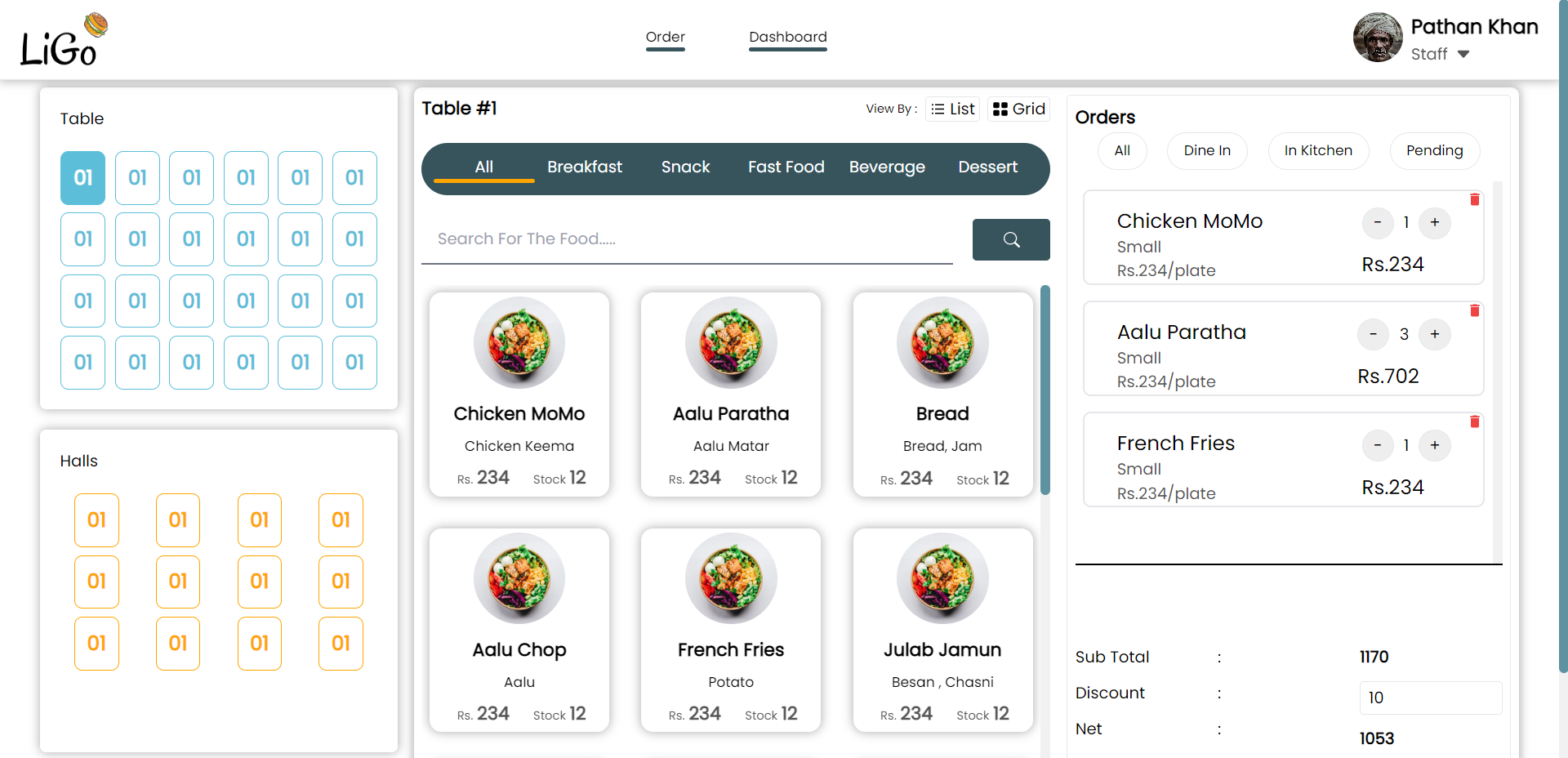Image resolution: width=1568 pixels, height=758 pixels.
Task: Increase Chicken MoMo quantity with plus button
Action: pyautogui.click(x=1435, y=222)
